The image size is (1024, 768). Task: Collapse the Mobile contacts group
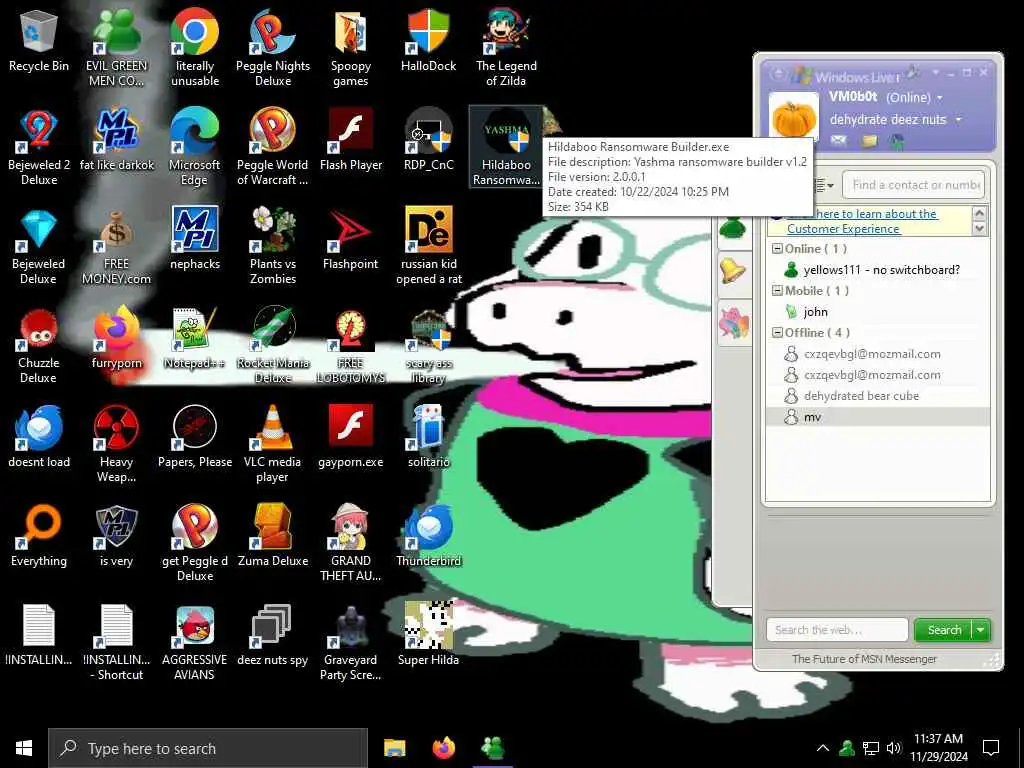[x=777, y=291]
